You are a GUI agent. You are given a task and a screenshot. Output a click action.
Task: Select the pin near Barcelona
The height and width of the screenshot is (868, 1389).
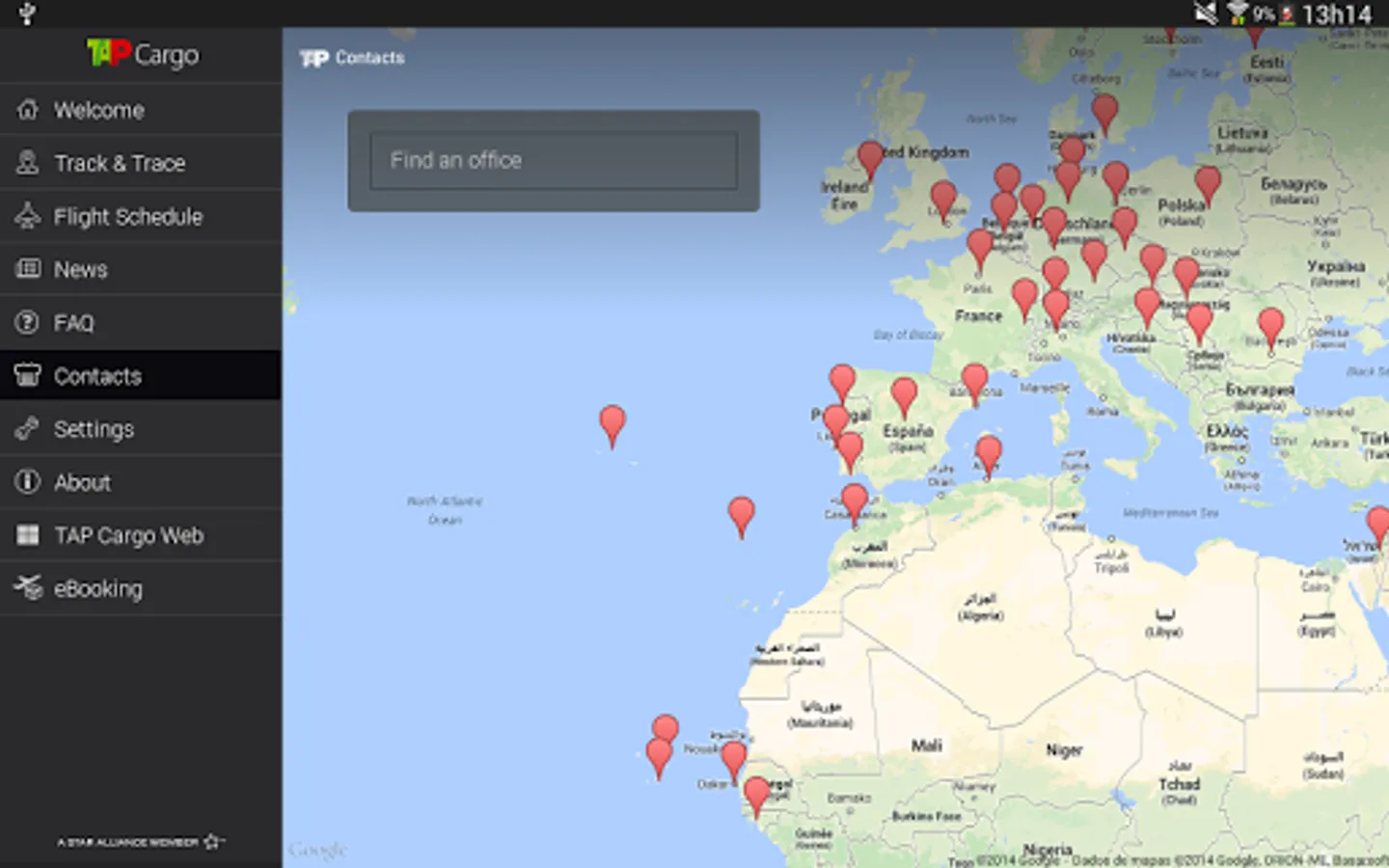[974, 383]
